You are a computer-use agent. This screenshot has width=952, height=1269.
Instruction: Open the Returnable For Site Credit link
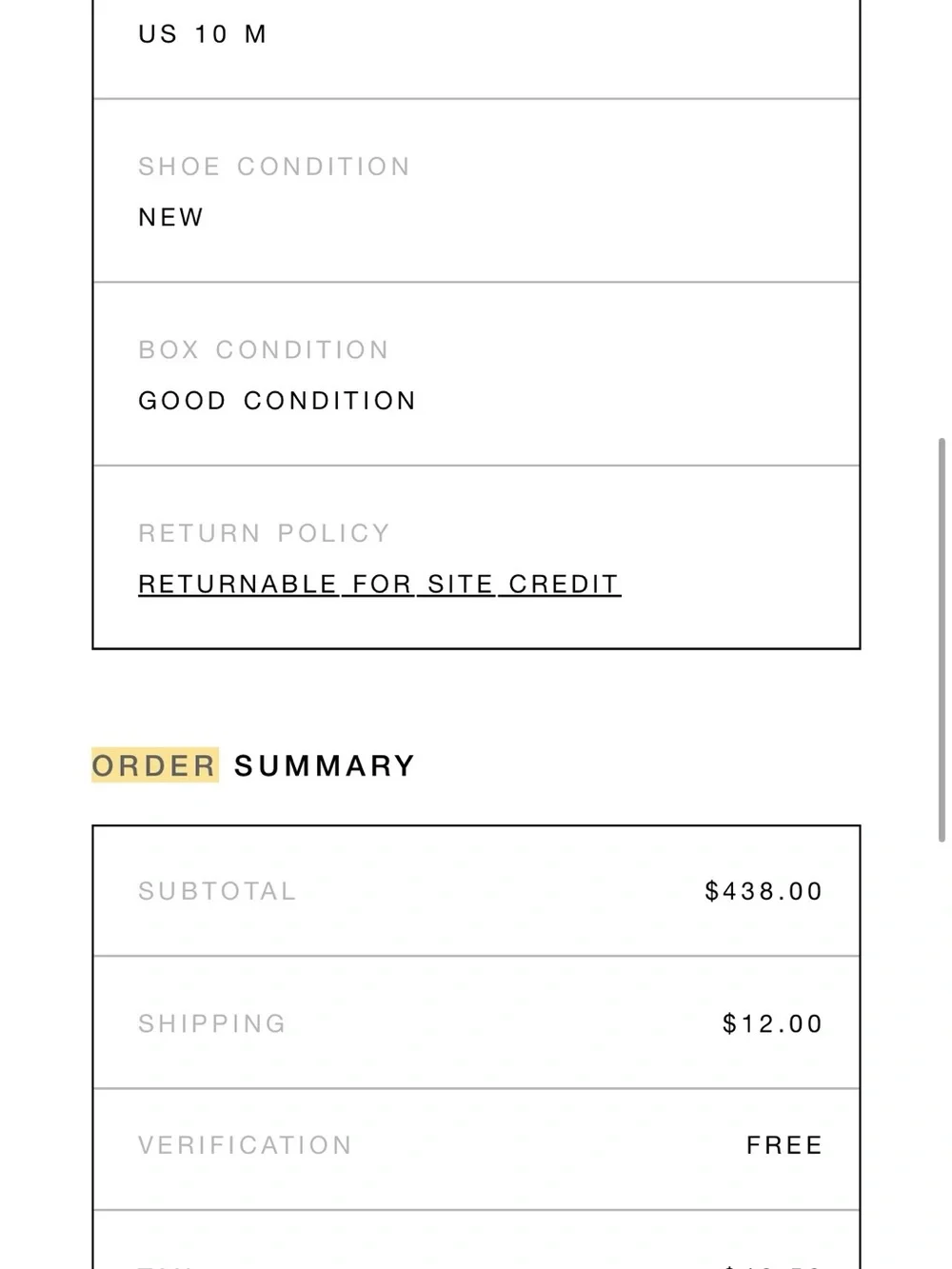(x=379, y=584)
